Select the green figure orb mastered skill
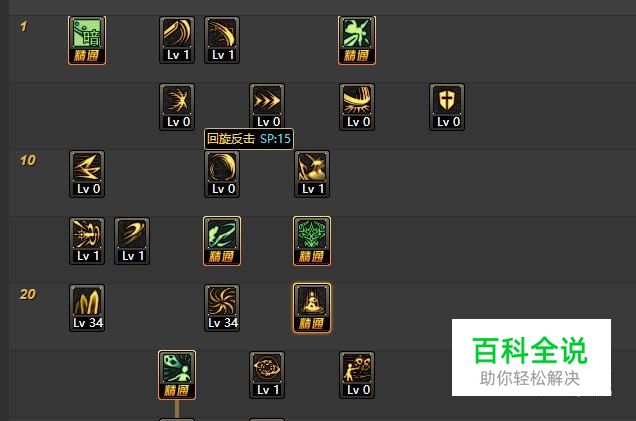This screenshot has width=636, height=421. point(177,375)
